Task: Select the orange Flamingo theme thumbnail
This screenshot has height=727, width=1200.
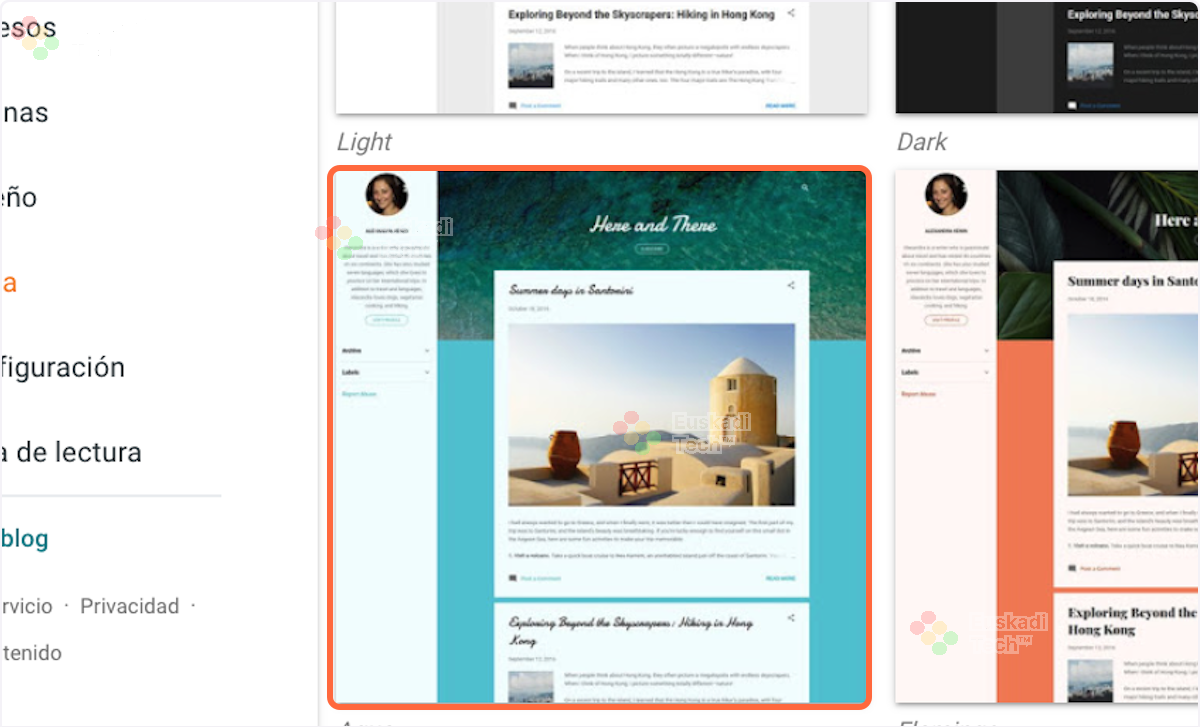Action: 1047,436
